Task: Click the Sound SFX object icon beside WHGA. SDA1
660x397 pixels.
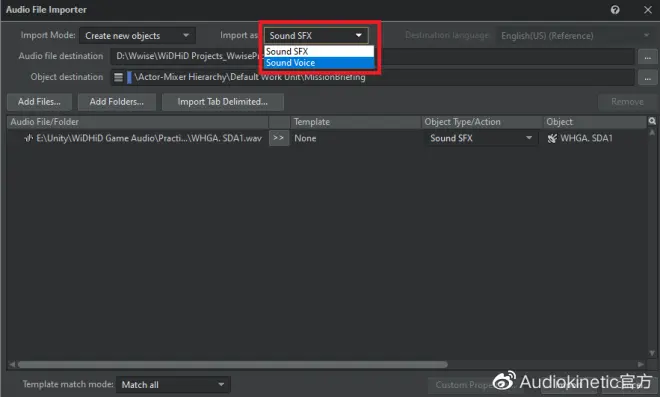Action: point(552,138)
